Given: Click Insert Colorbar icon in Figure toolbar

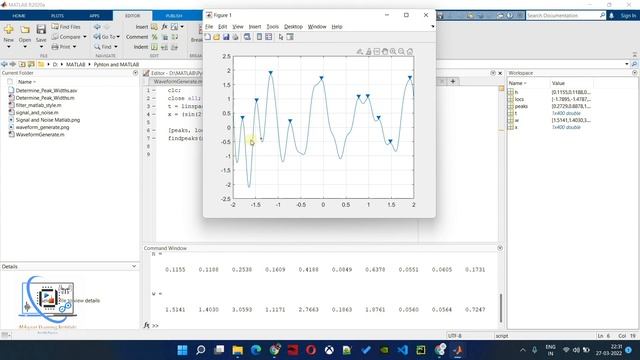Looking at the screenshot, I should coord(259,37).
